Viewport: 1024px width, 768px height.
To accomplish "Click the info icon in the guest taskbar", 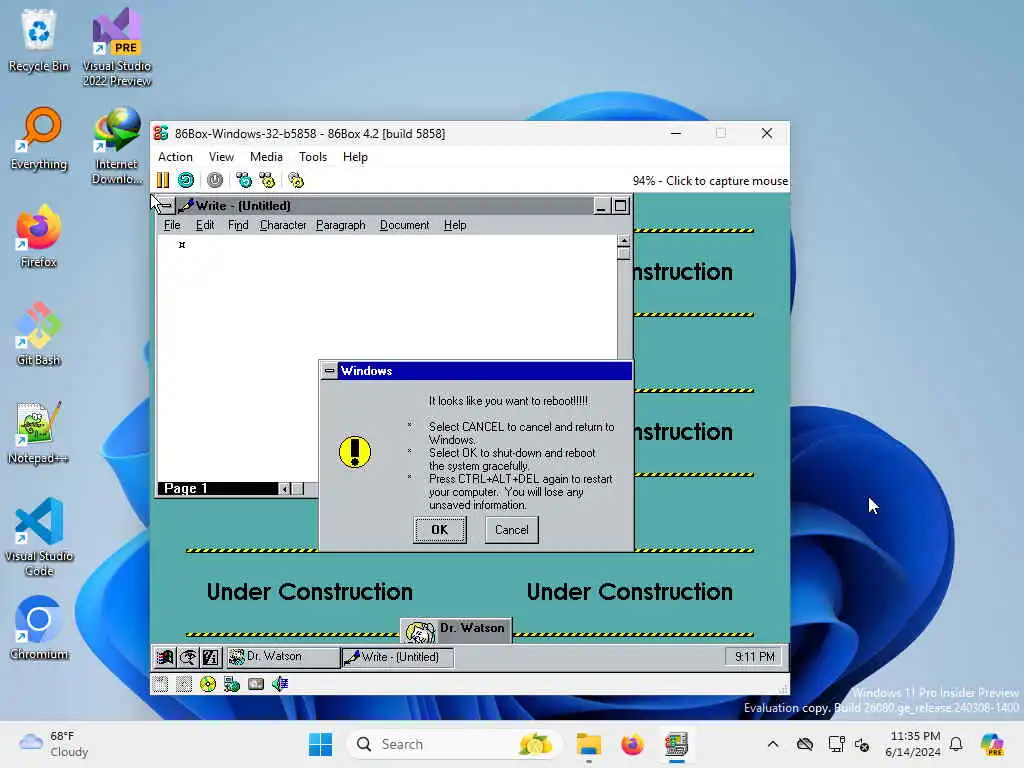I will click(211, 657).
